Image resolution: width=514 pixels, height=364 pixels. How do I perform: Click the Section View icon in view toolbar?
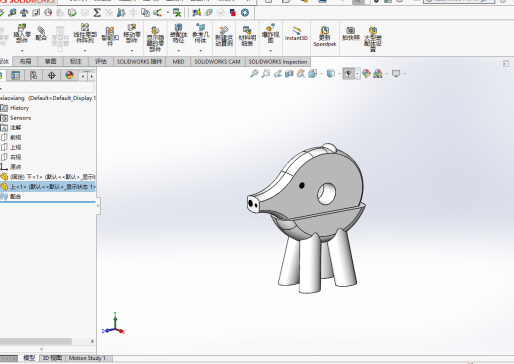(289, 74)
